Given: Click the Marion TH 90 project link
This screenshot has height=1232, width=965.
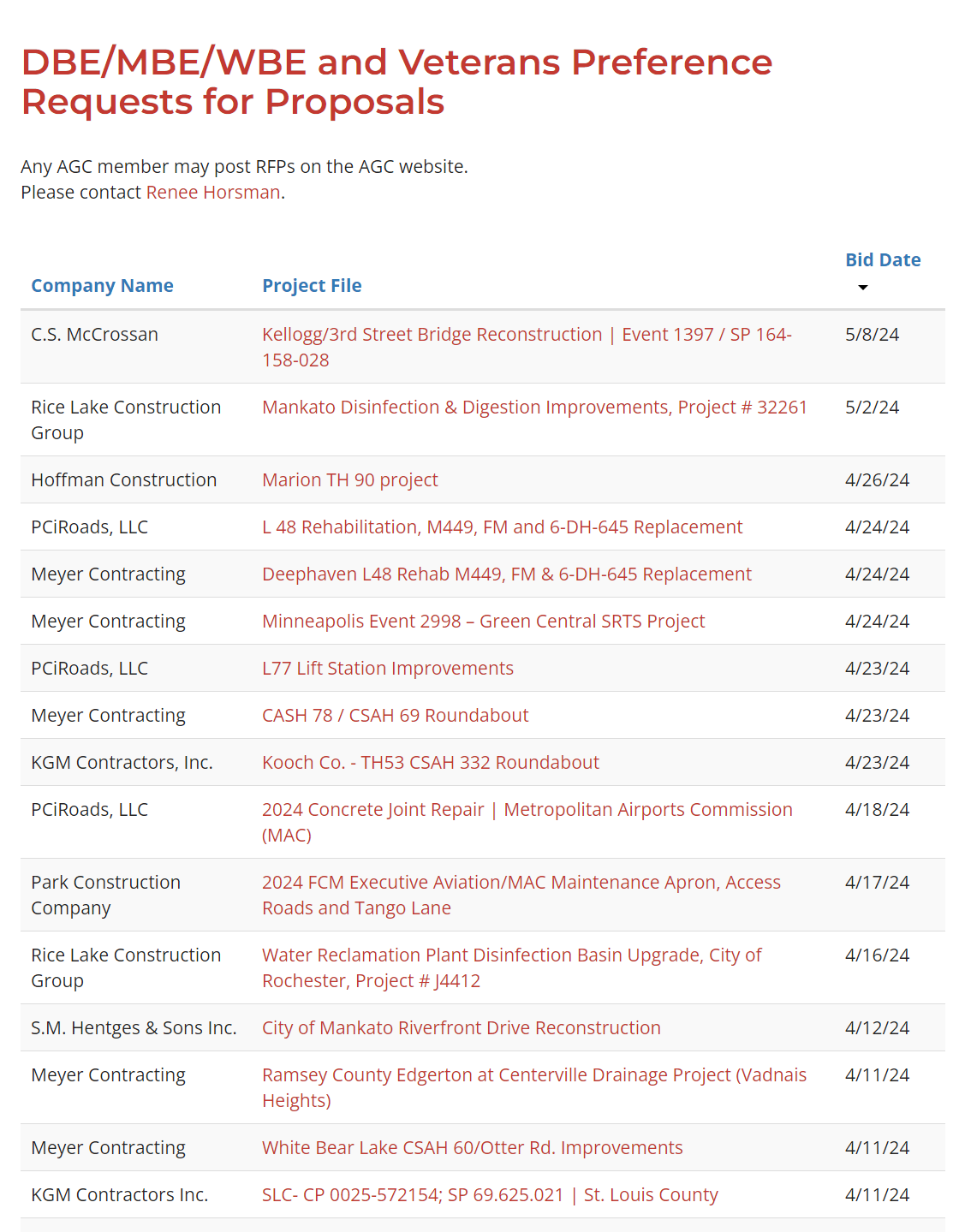Looking at the screenshot, I should coord(349,480).
